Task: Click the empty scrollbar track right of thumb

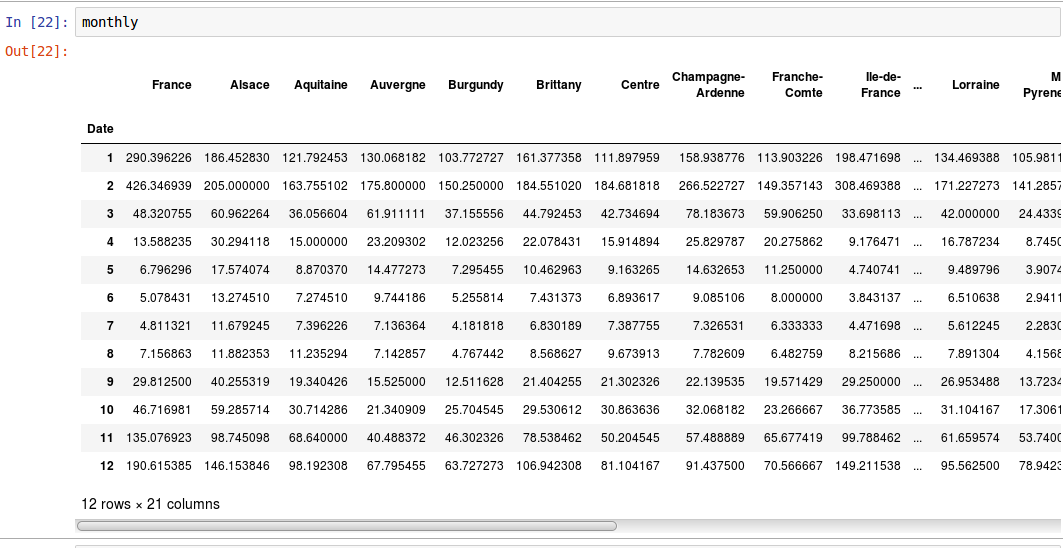Action: click(x=839, y=526)
